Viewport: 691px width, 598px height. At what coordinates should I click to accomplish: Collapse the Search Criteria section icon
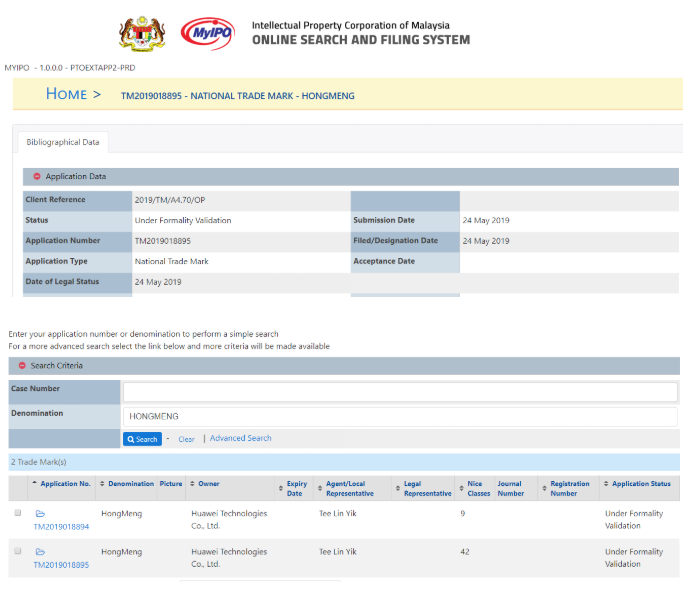tap(22, 365)
